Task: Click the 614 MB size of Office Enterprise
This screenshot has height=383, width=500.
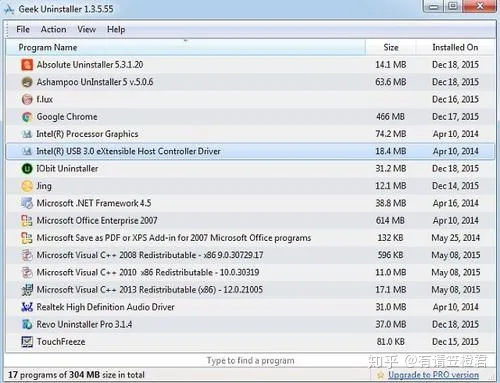Action: 390,221
